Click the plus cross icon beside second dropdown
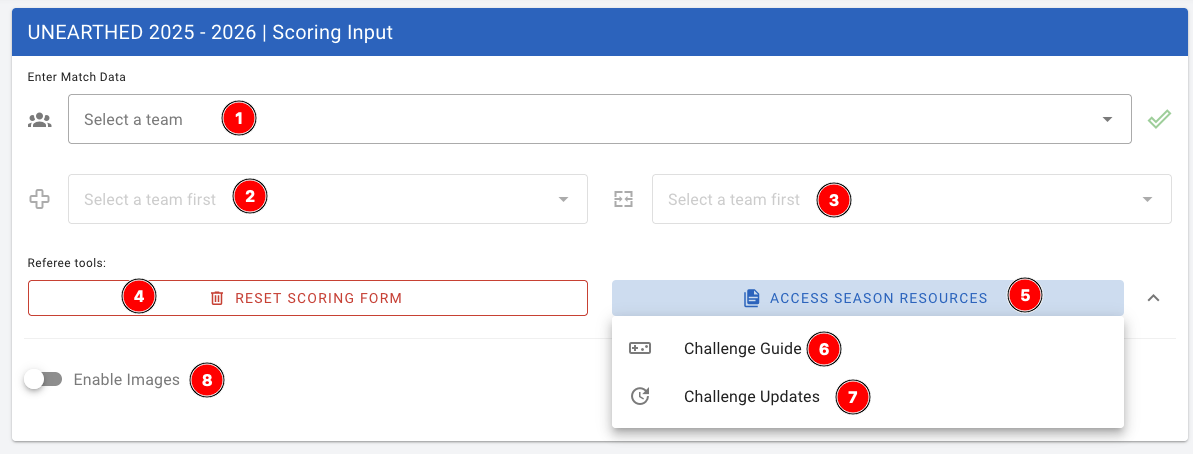 (x=40, y=200)
